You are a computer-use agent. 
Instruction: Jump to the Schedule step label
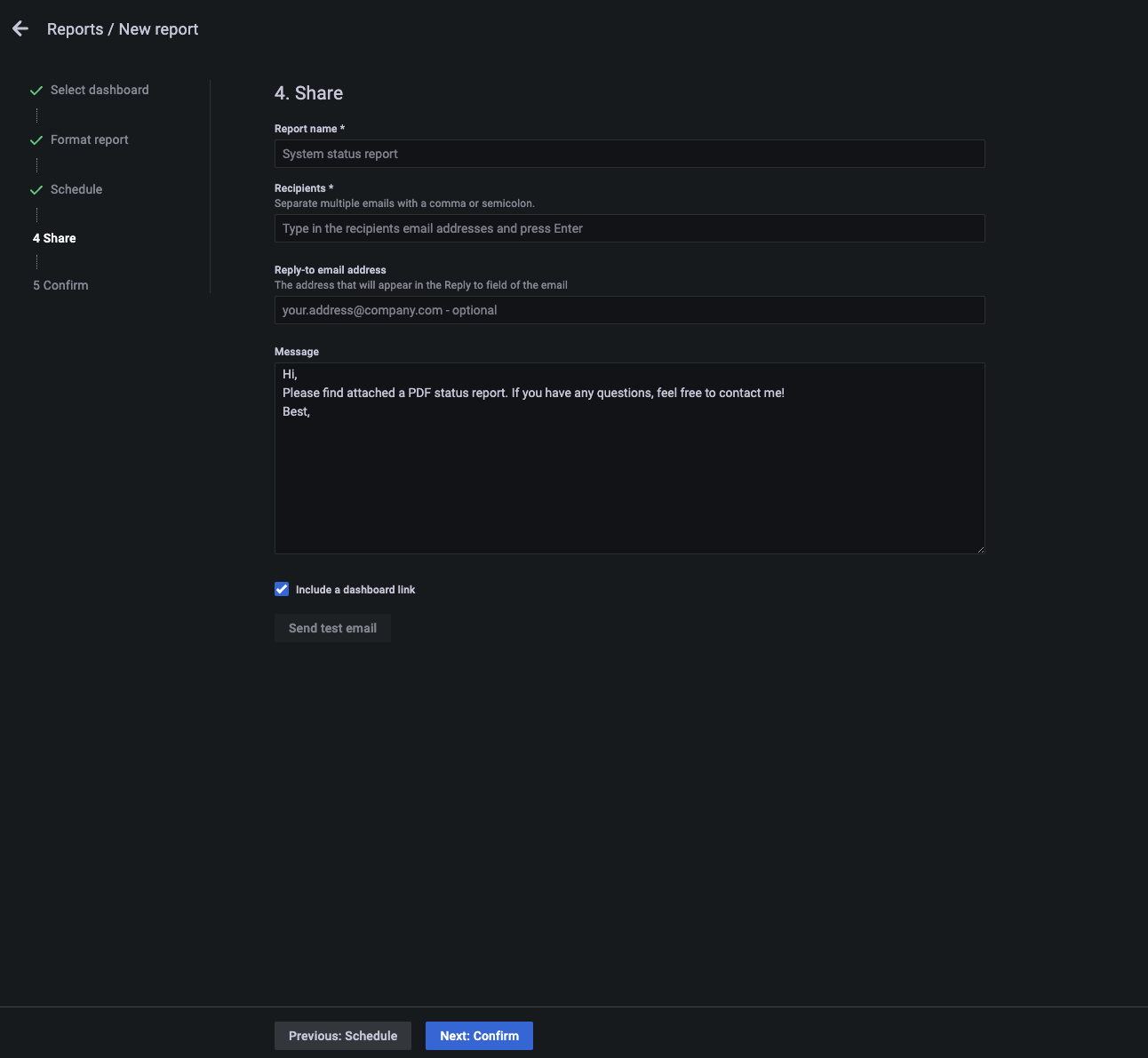coord(76,190)
